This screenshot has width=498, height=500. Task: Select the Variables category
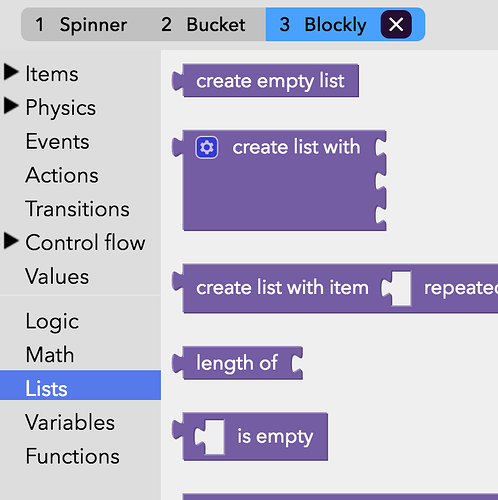80,422
